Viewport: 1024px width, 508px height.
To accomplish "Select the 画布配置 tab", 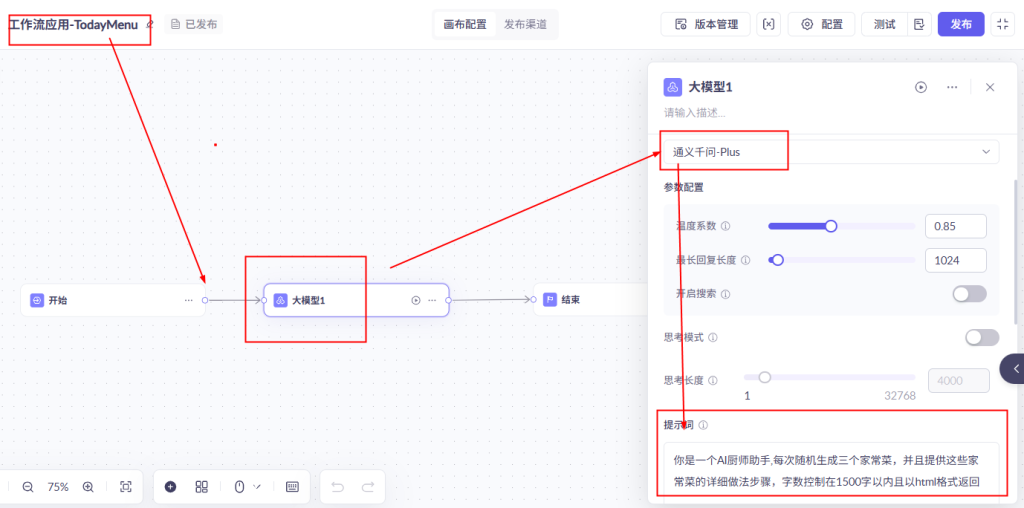I will pos(465,24).
